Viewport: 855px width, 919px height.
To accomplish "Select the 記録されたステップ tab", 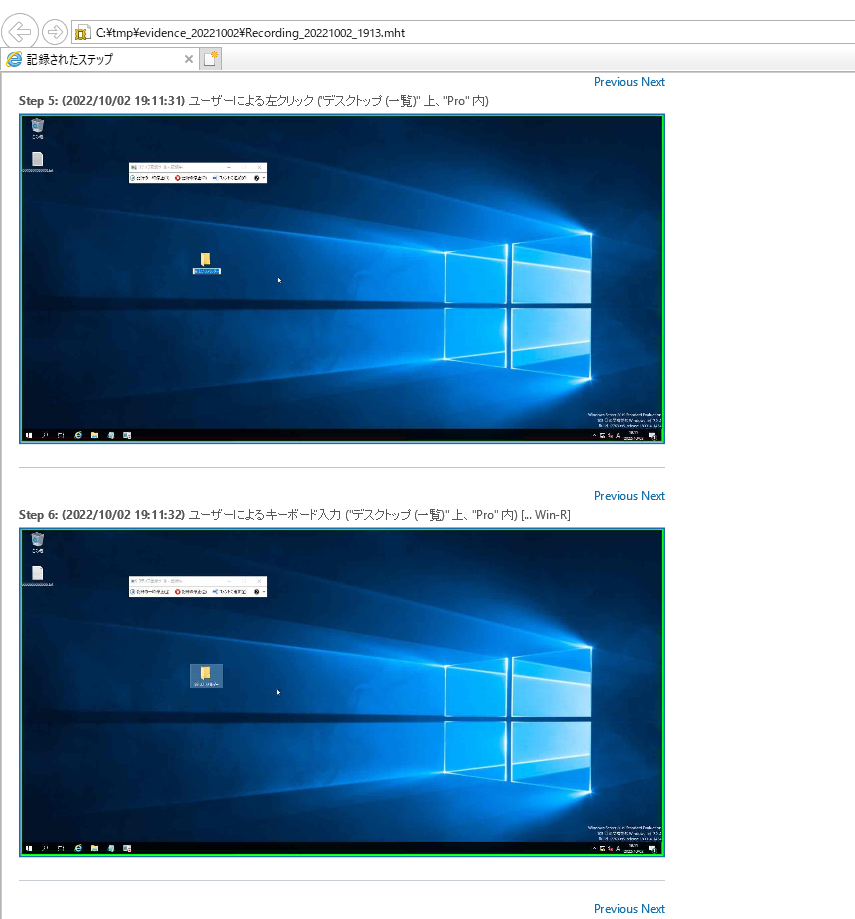I will pyautogui.click(x=100, y=59).
